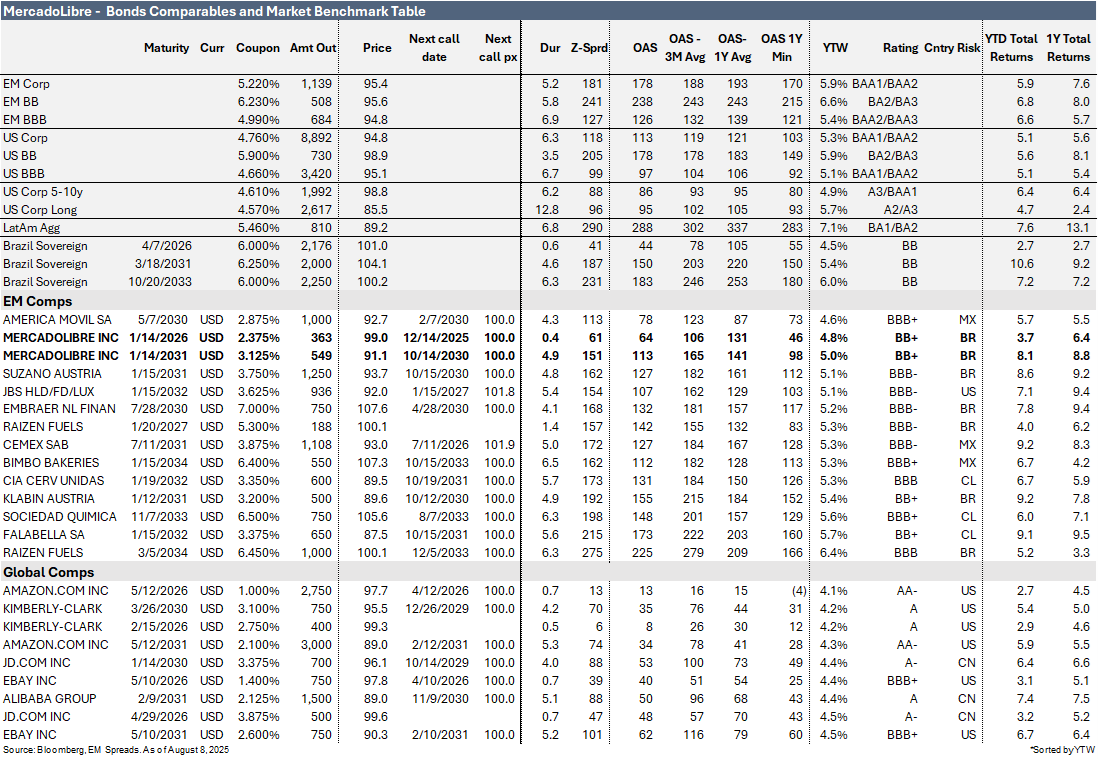Click the 'Z-Sprd' column header
Viewport: 1098px width, 760px height.
(589, 48)
